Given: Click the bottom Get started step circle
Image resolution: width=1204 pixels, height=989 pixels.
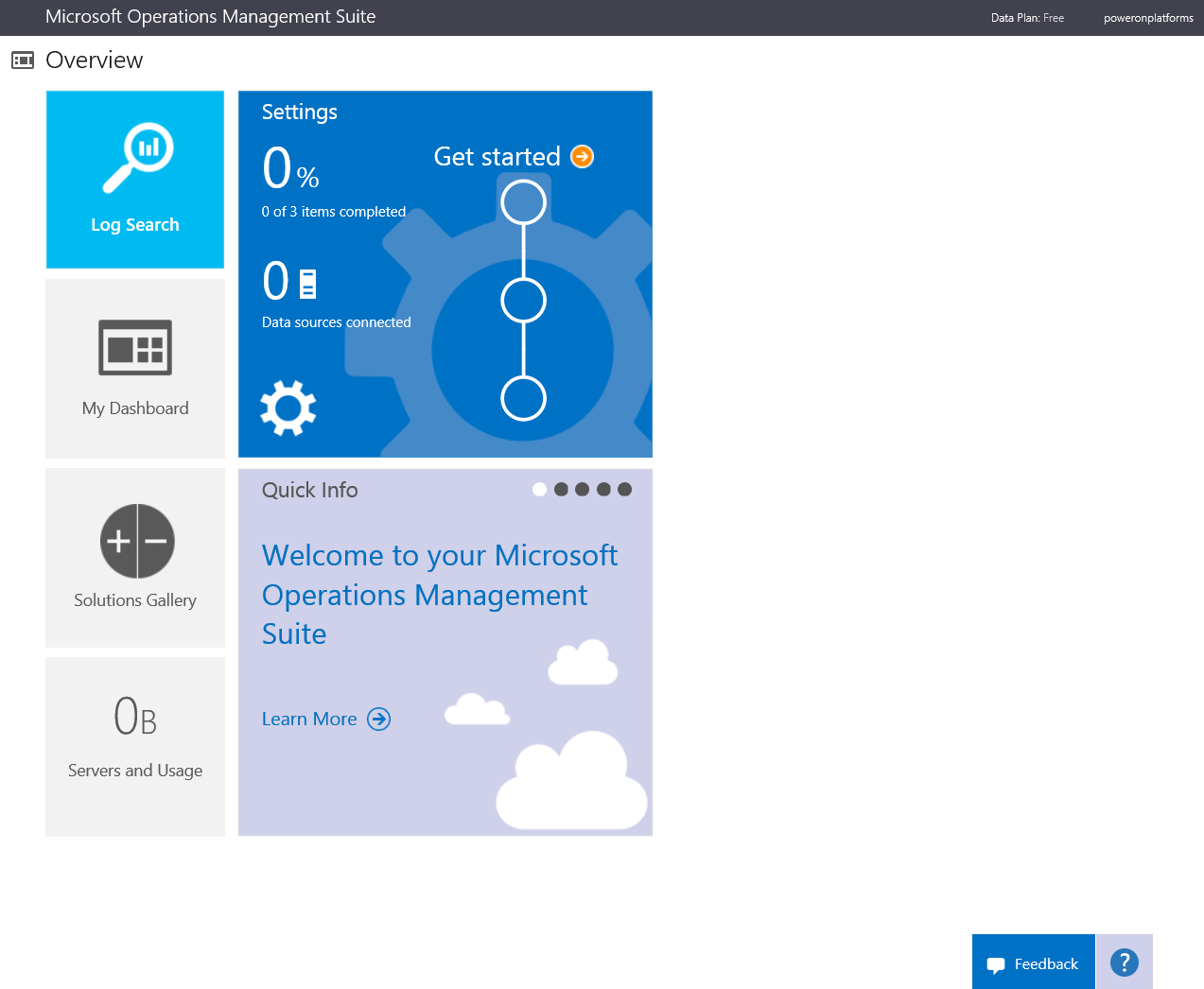Looking at the screenshot, I should point(524,398).
